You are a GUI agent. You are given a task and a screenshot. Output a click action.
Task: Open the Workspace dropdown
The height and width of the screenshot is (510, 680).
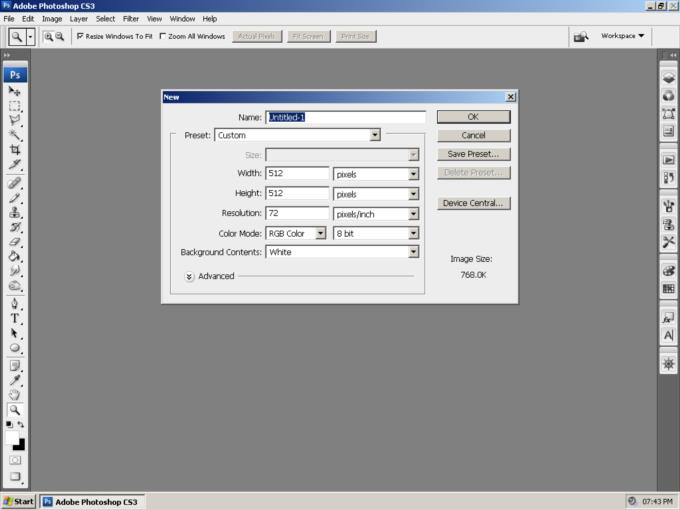click(x=622, y=36)
